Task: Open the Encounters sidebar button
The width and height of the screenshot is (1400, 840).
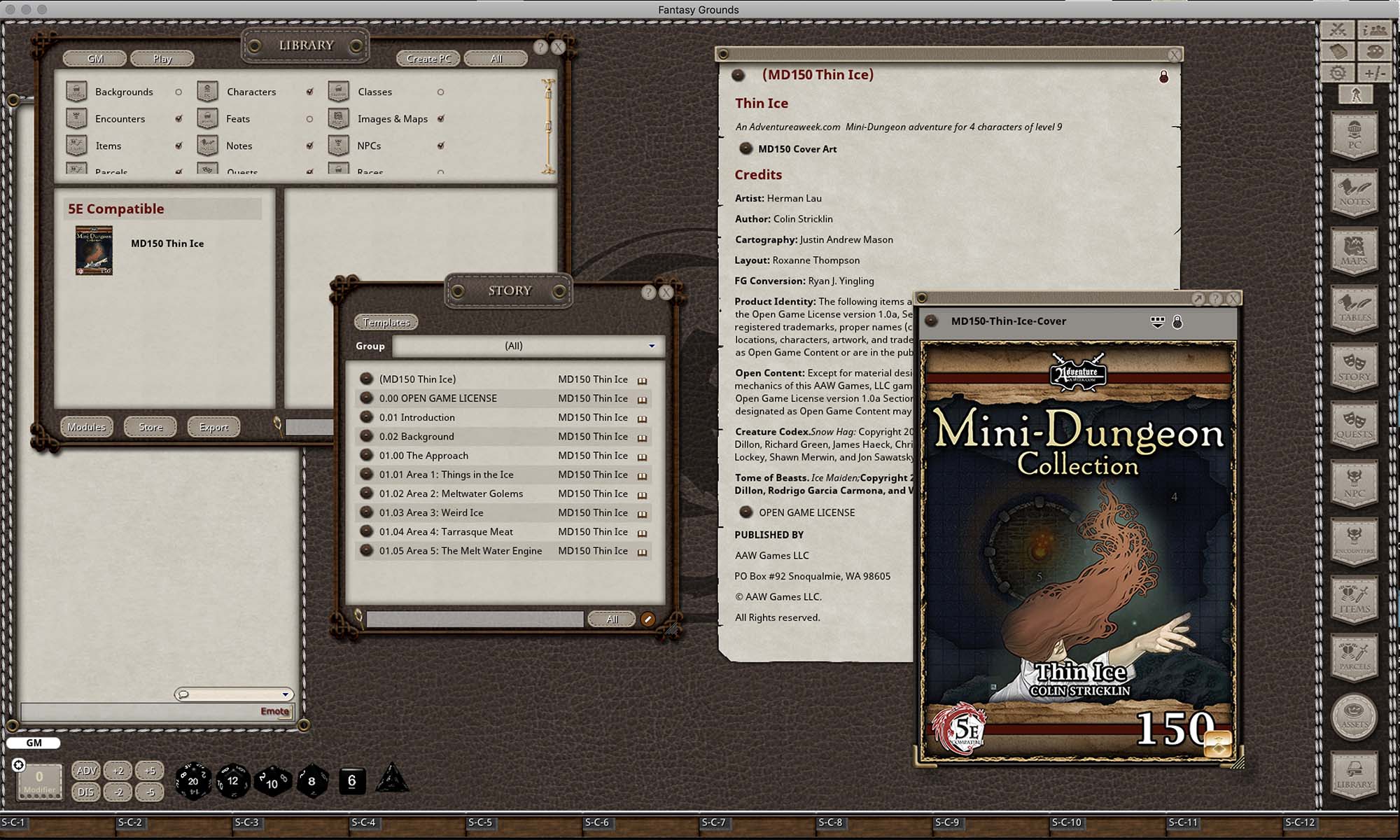Action: tap(1354, 541)
